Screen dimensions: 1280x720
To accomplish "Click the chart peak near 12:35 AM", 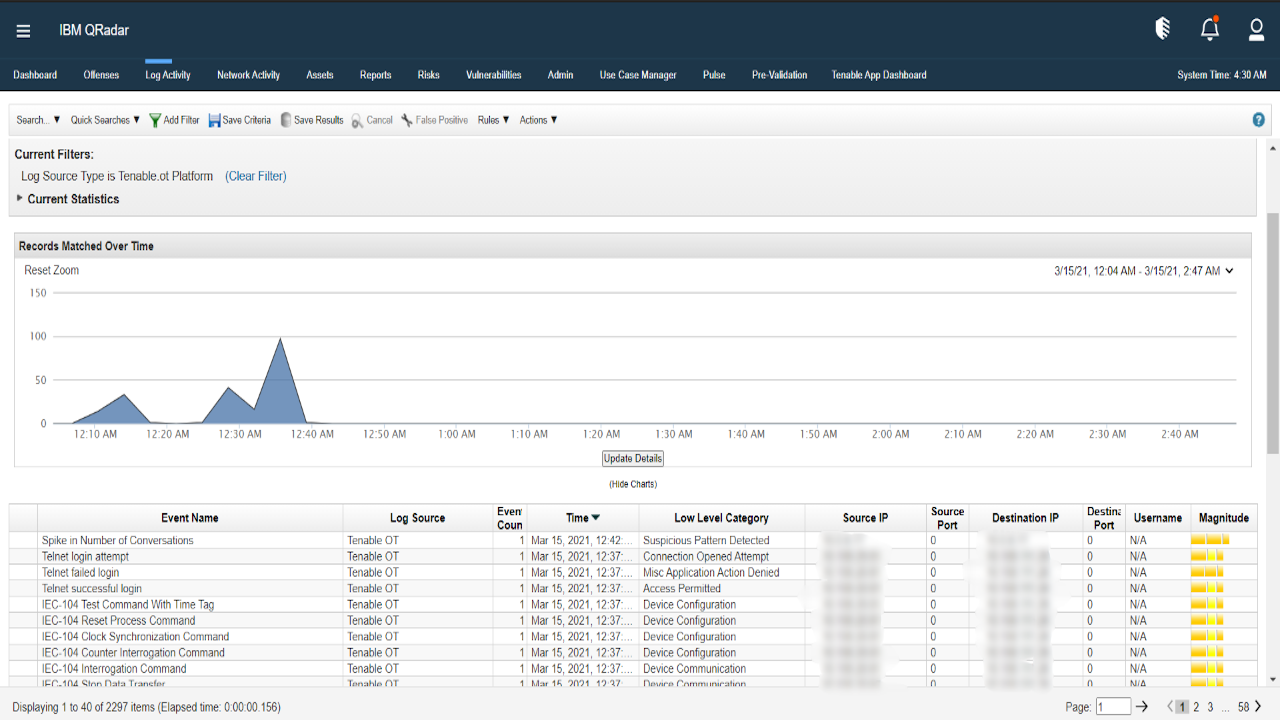I will pos(281,339).
